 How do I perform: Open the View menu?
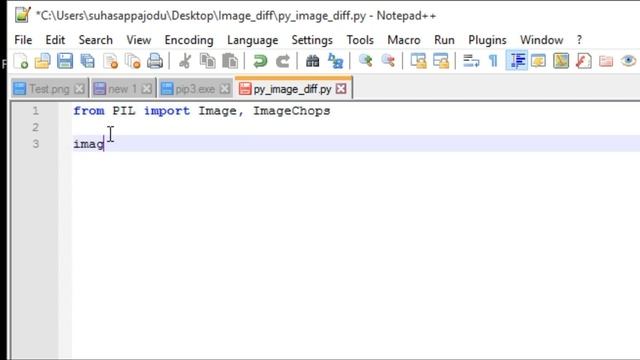(139, 40)
